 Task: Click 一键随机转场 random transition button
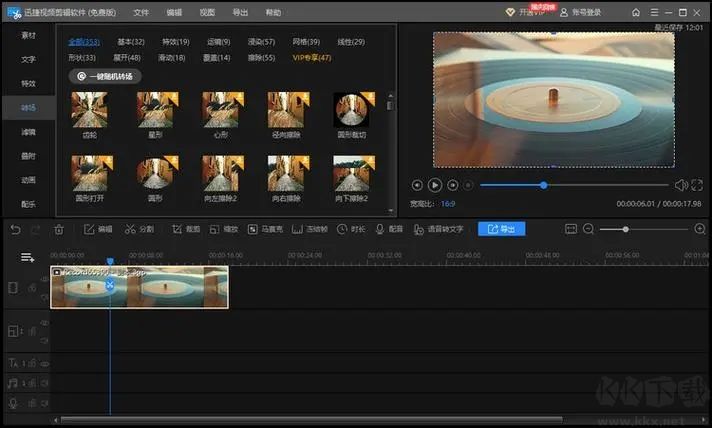[x=106, y=76]
